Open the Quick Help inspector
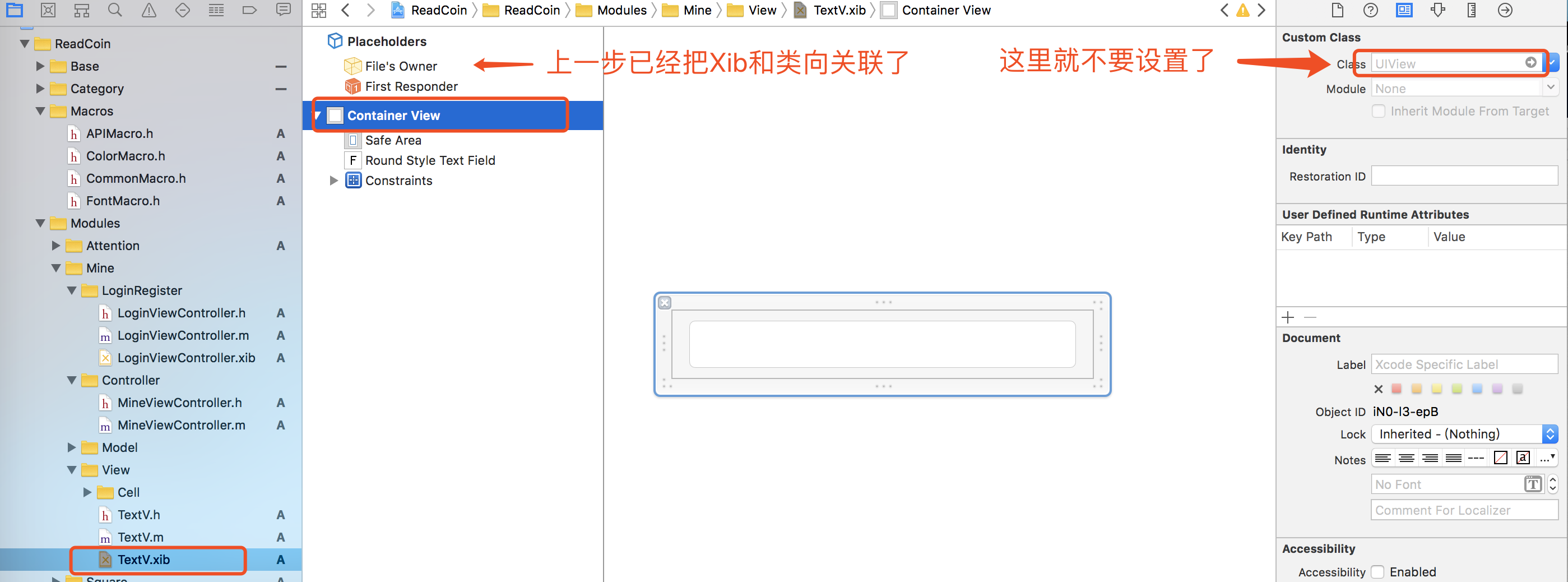Image resolution: width=1568 pixels, height=582 pixels. point(1370,10)
